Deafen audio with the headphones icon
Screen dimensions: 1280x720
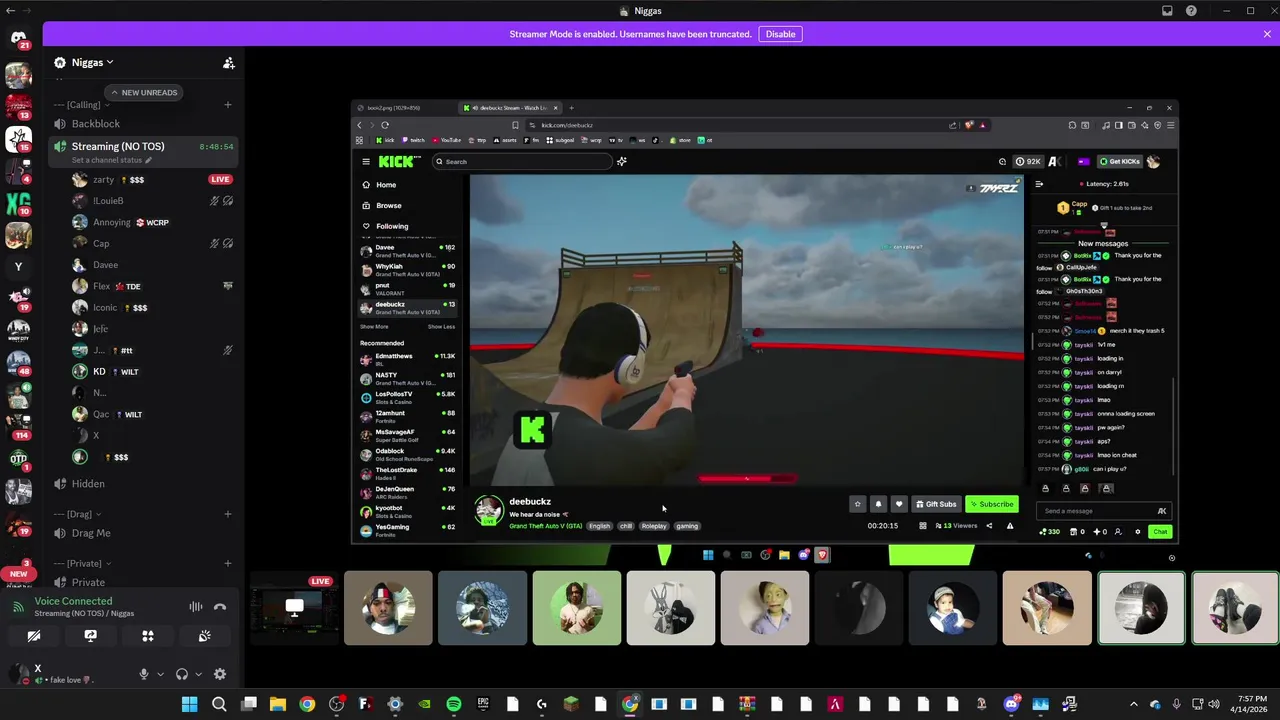pyautogui.click(x=182, y=674)
